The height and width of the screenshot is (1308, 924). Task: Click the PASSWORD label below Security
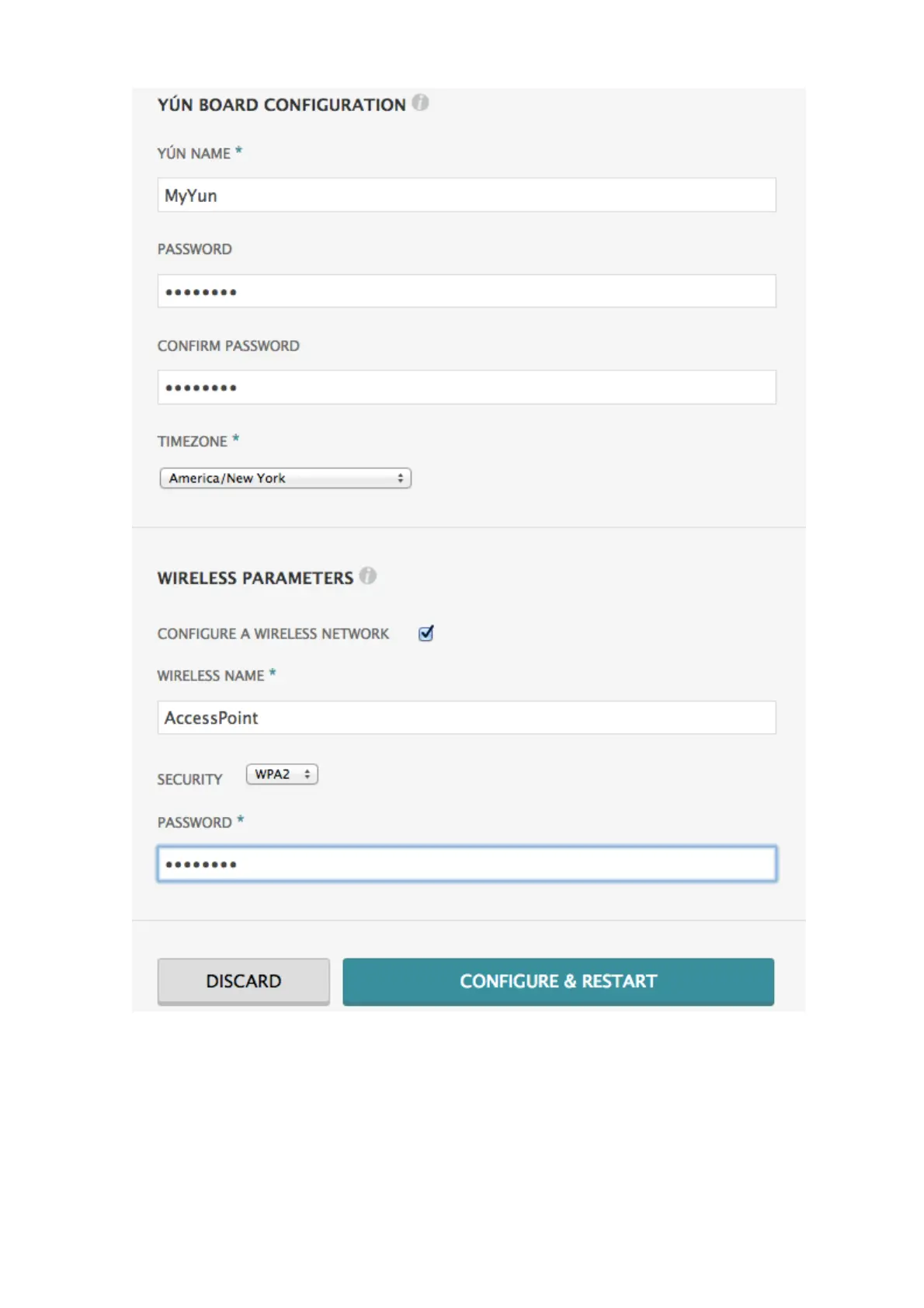pyautogui.click(x=195, y=823)
